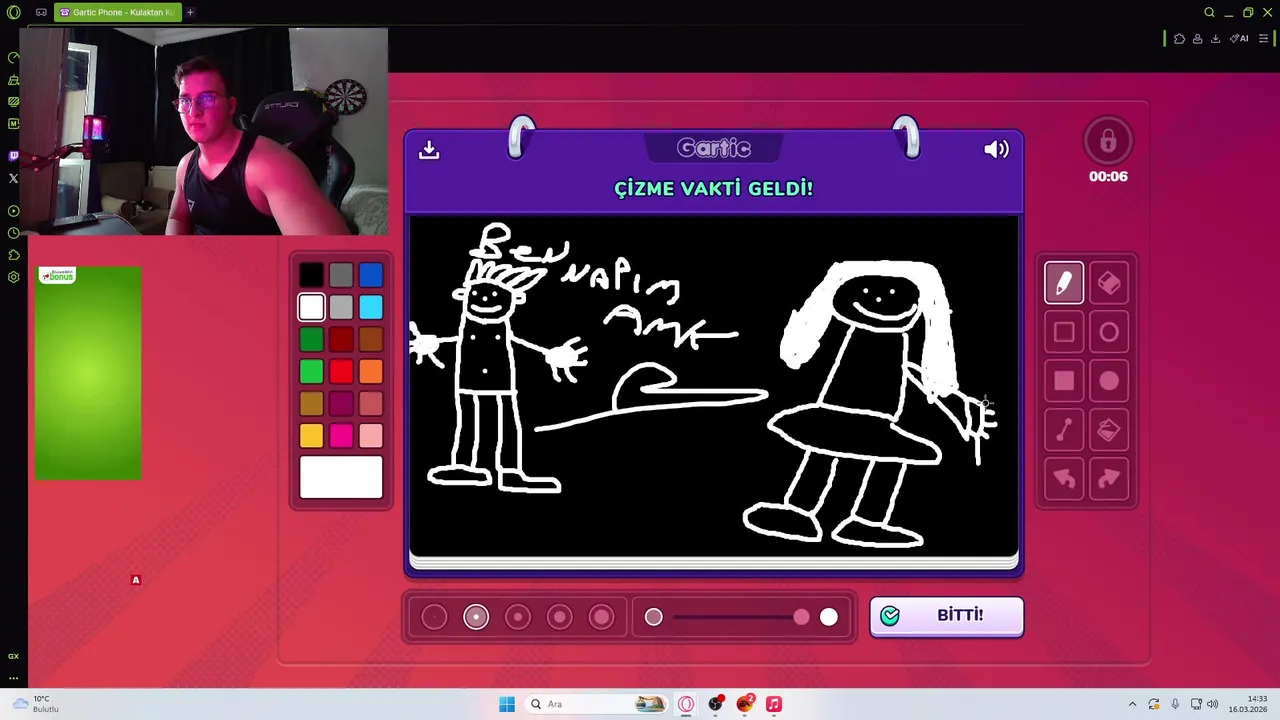The height and width of the screenshot is (720, 1280).
Task: Adjust the brush opacity slider
Action: (741, 617)
